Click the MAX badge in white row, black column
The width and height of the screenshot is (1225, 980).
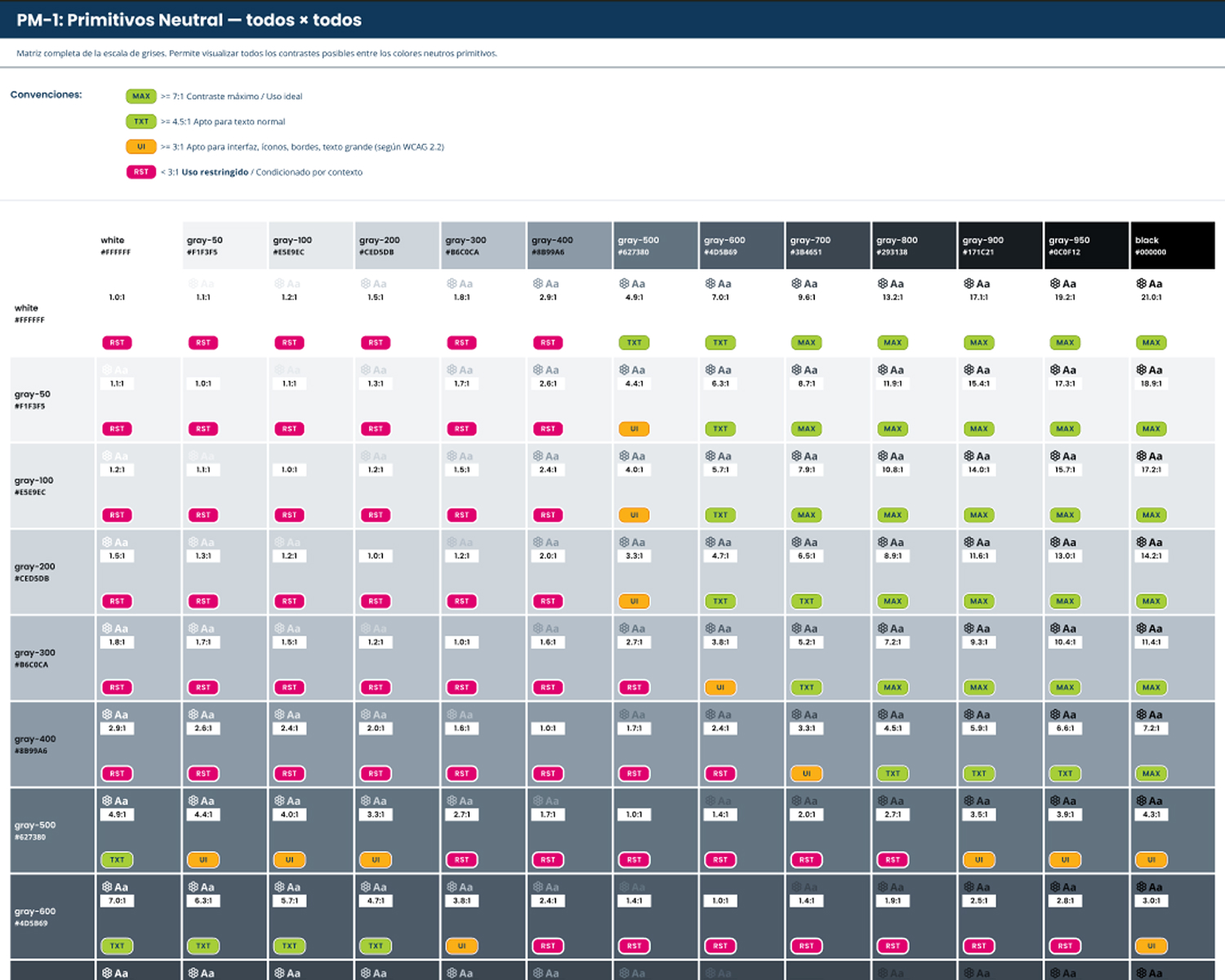click(x=1151, y=343)
